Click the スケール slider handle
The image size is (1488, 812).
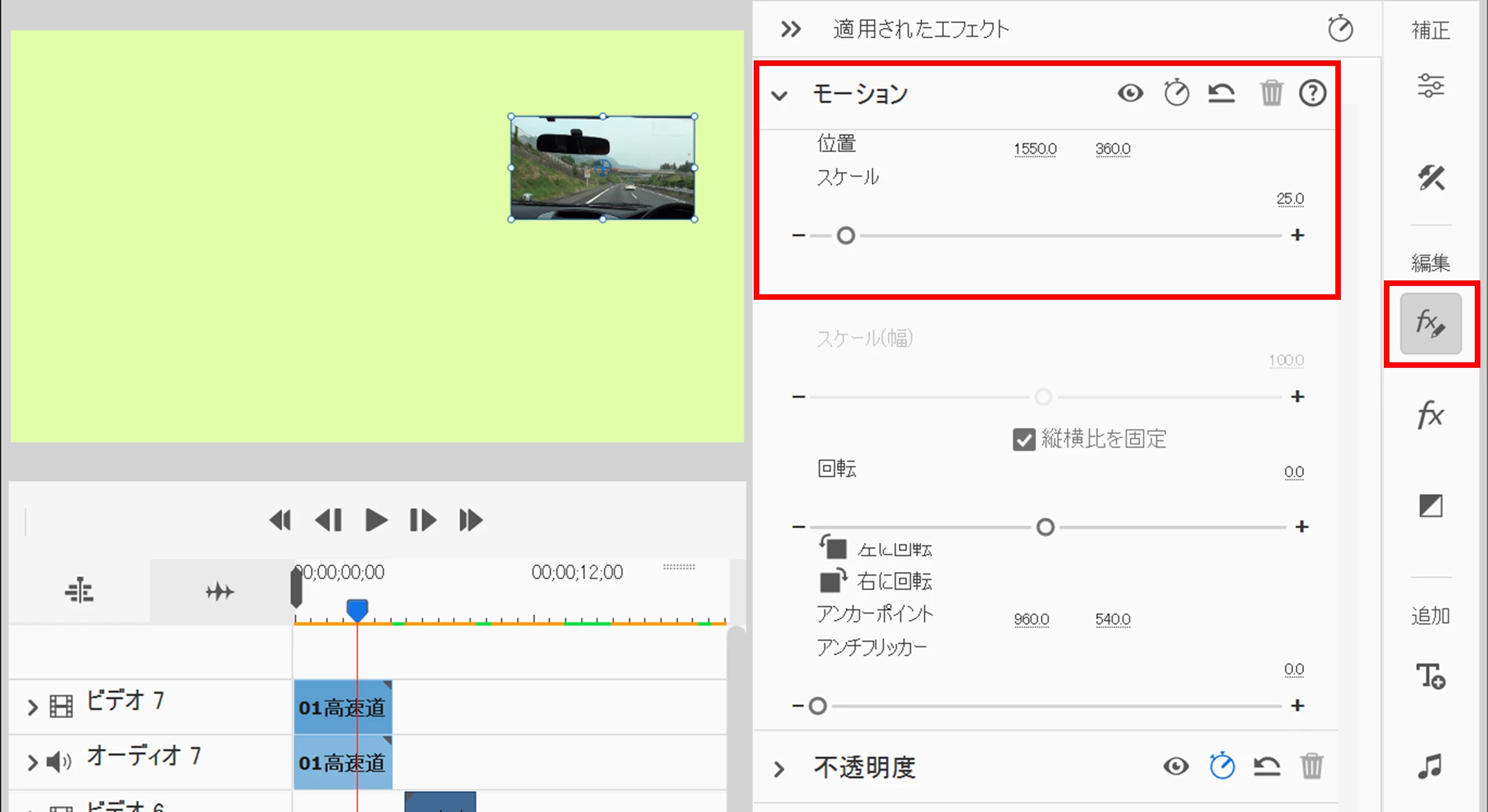point(845,236)
